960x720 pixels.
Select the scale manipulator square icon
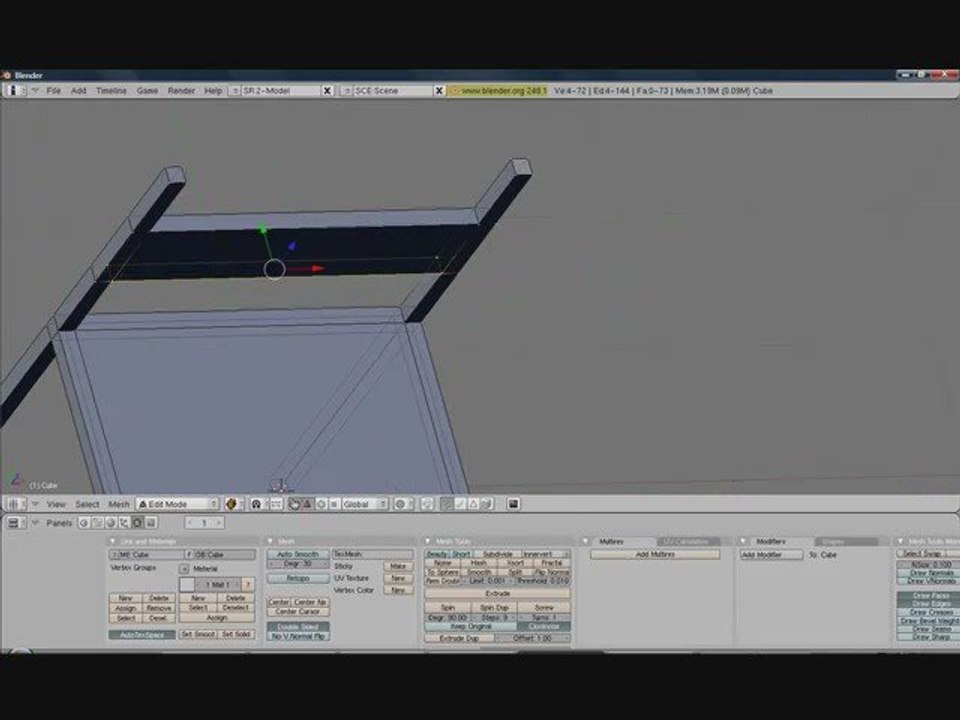tap(334, 504)
